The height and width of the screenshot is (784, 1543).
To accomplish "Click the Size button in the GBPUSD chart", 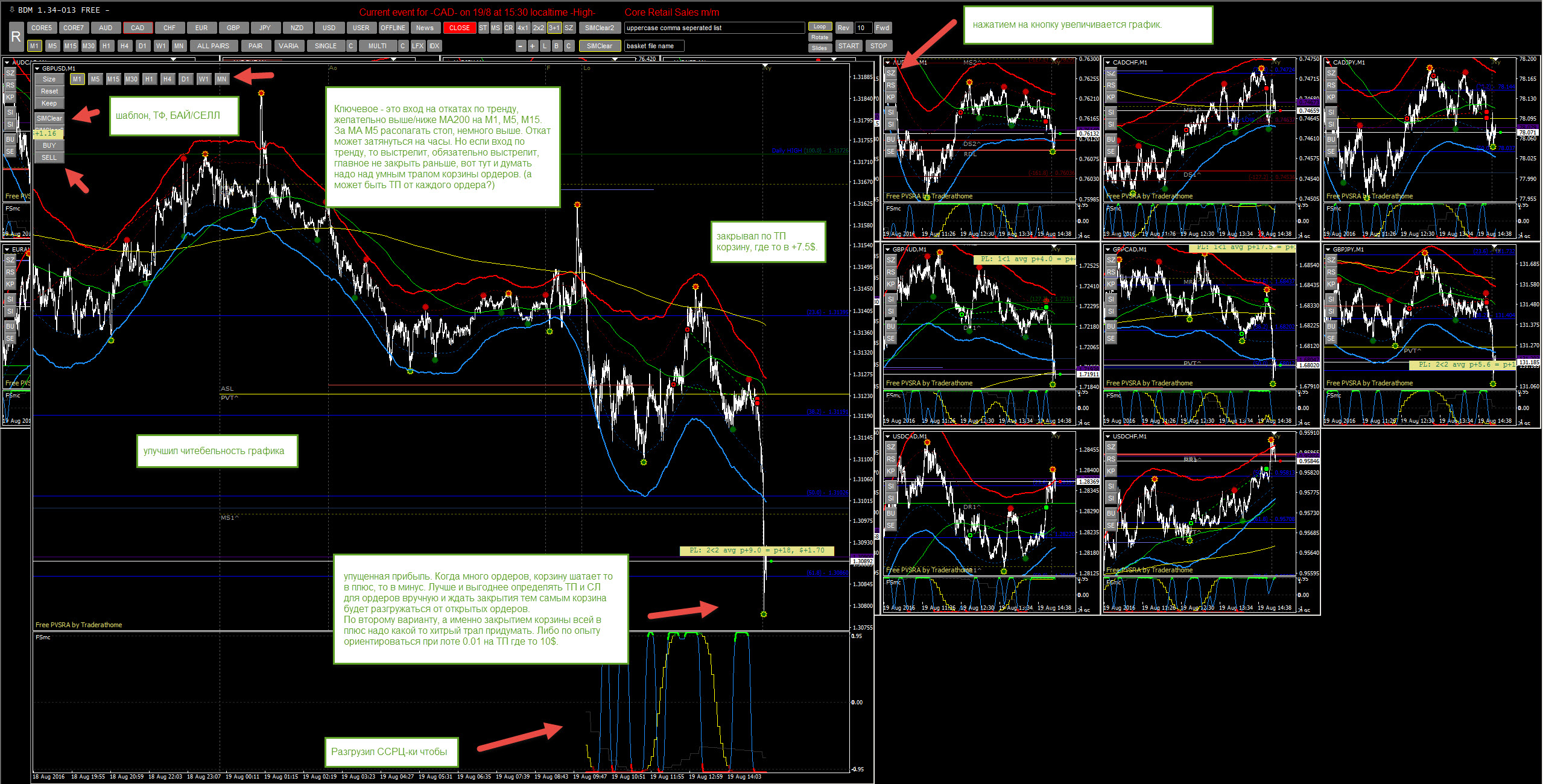I will [49, 79].
